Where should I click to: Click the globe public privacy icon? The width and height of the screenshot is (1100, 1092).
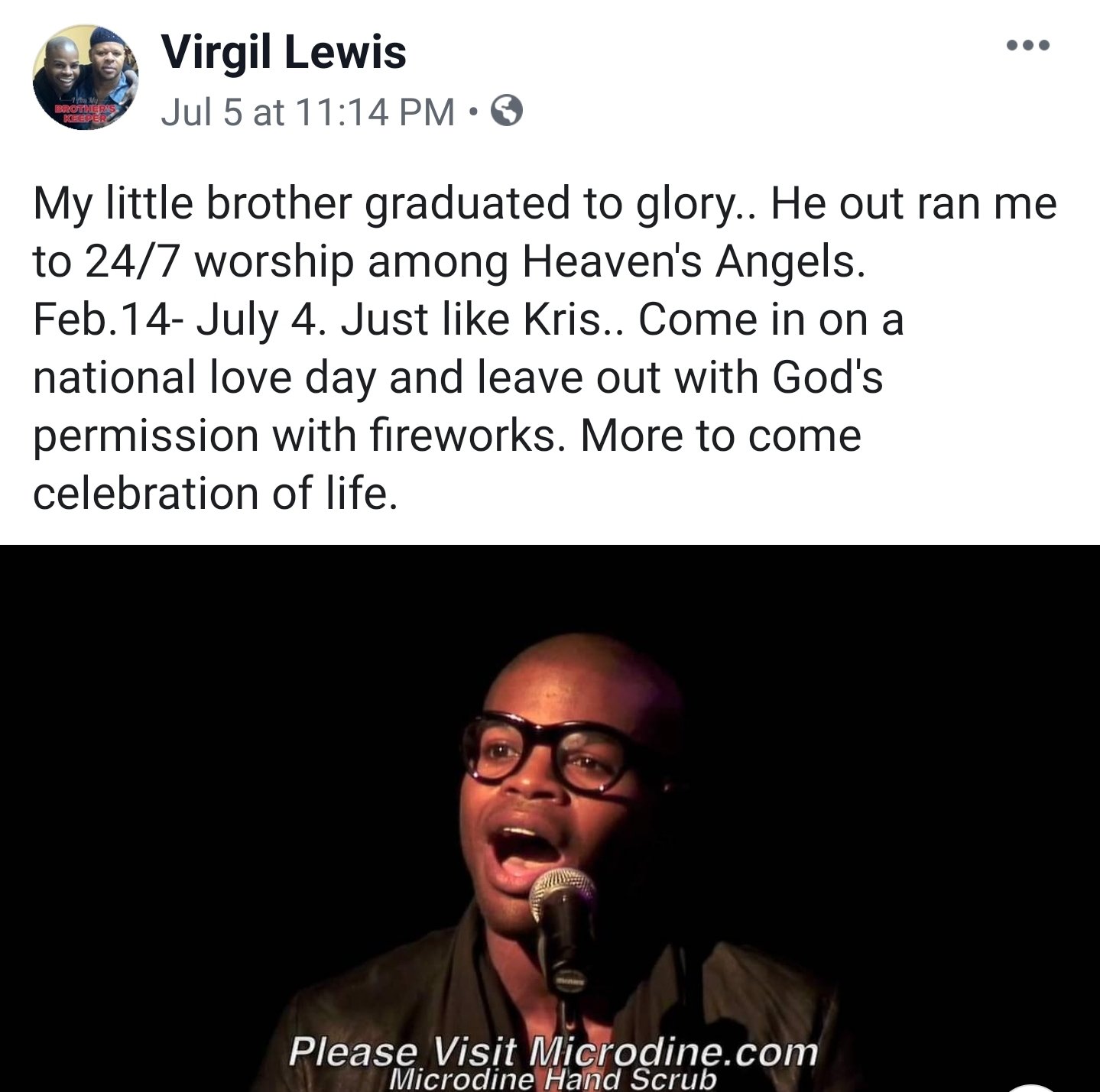click(x=506, y=112)
